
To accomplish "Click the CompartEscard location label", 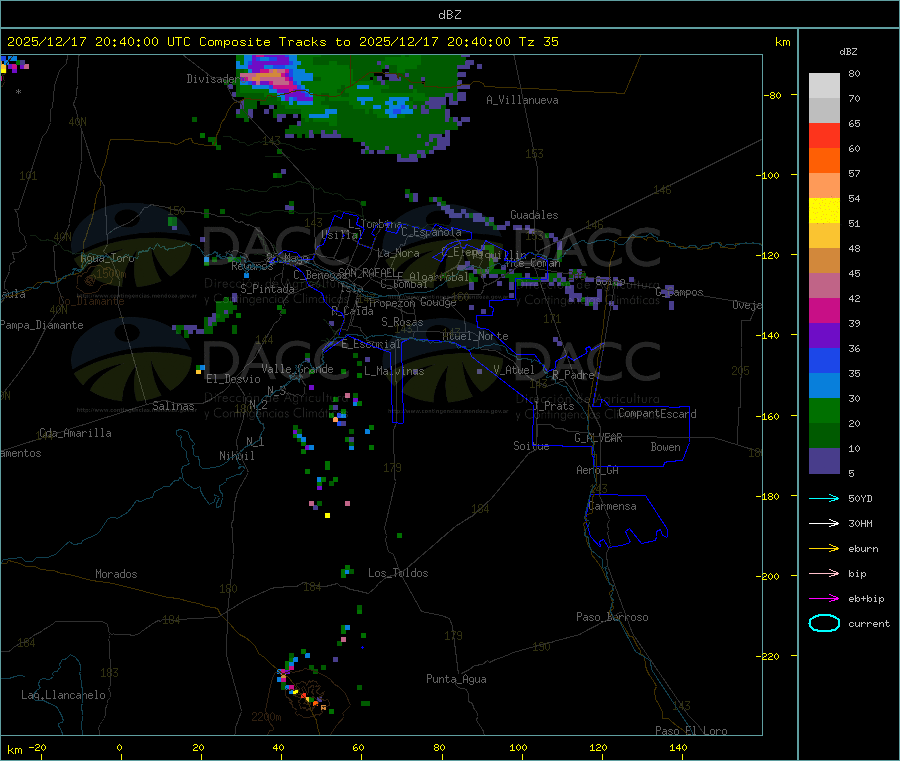I will pyautogui.click(x=657, y=414).
